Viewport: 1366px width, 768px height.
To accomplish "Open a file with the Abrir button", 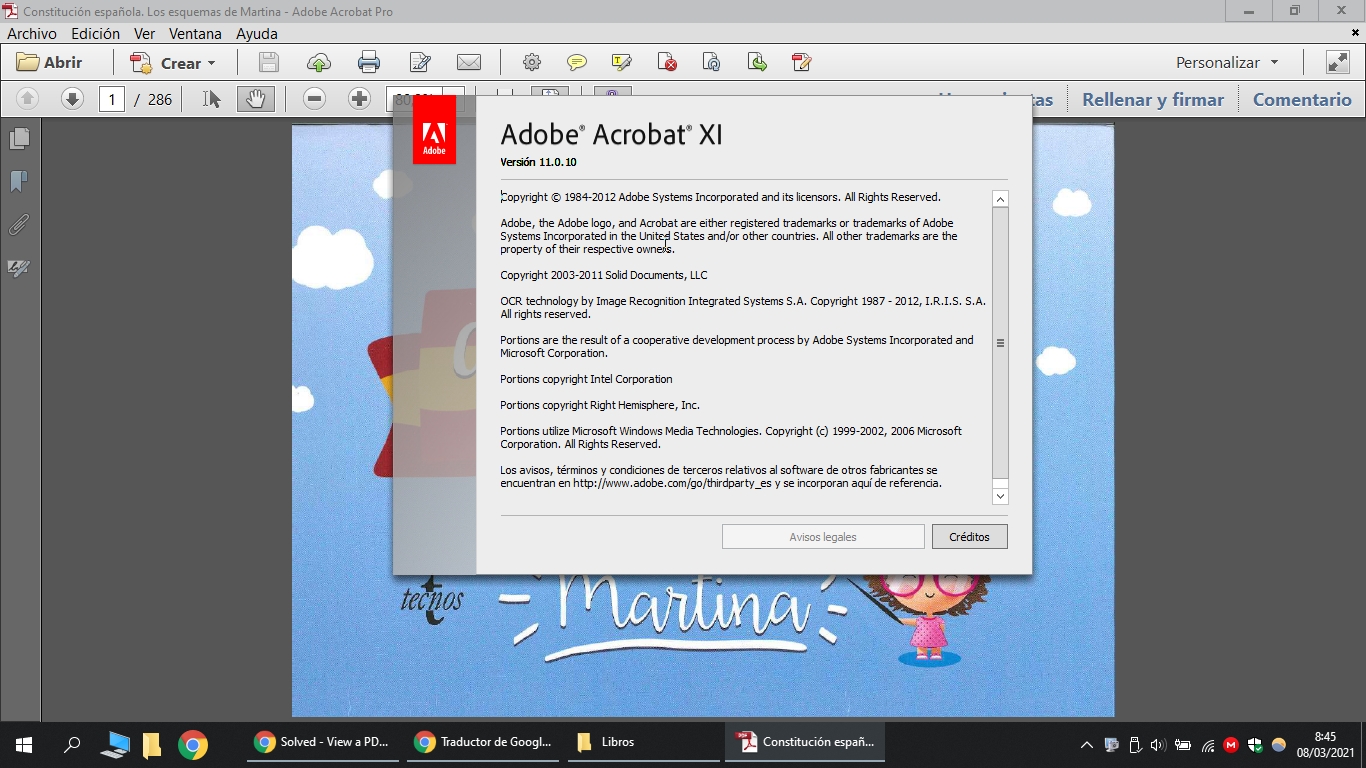I will coord(49,63).
